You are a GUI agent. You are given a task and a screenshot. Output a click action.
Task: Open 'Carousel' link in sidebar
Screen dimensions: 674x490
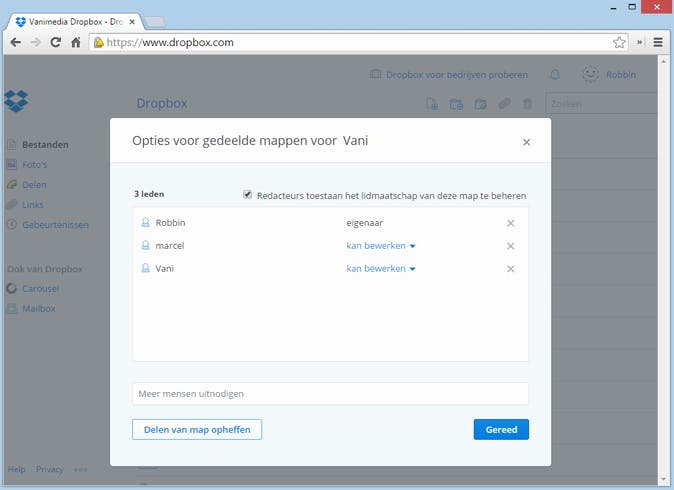(x=41, y=288)
